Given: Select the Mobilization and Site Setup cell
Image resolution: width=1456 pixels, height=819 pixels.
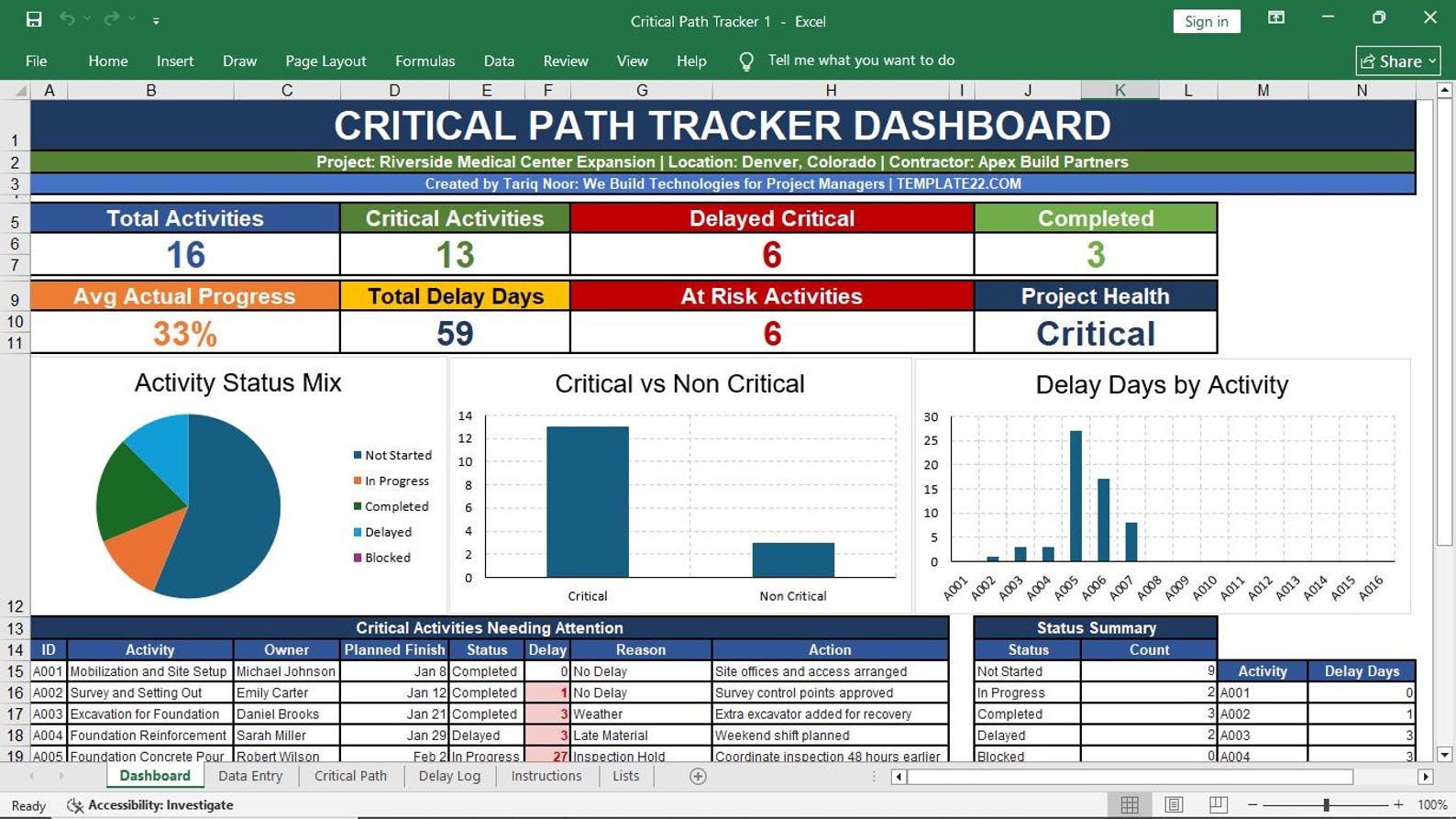Looking at the screenshot, I should [150, 671].
